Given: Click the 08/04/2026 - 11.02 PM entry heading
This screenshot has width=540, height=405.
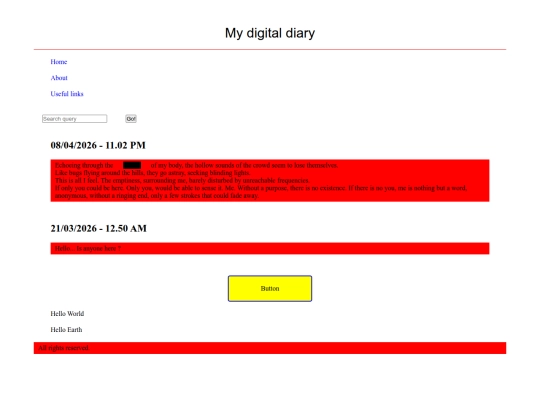Looking at the screenshot, I should pos(98,145).
